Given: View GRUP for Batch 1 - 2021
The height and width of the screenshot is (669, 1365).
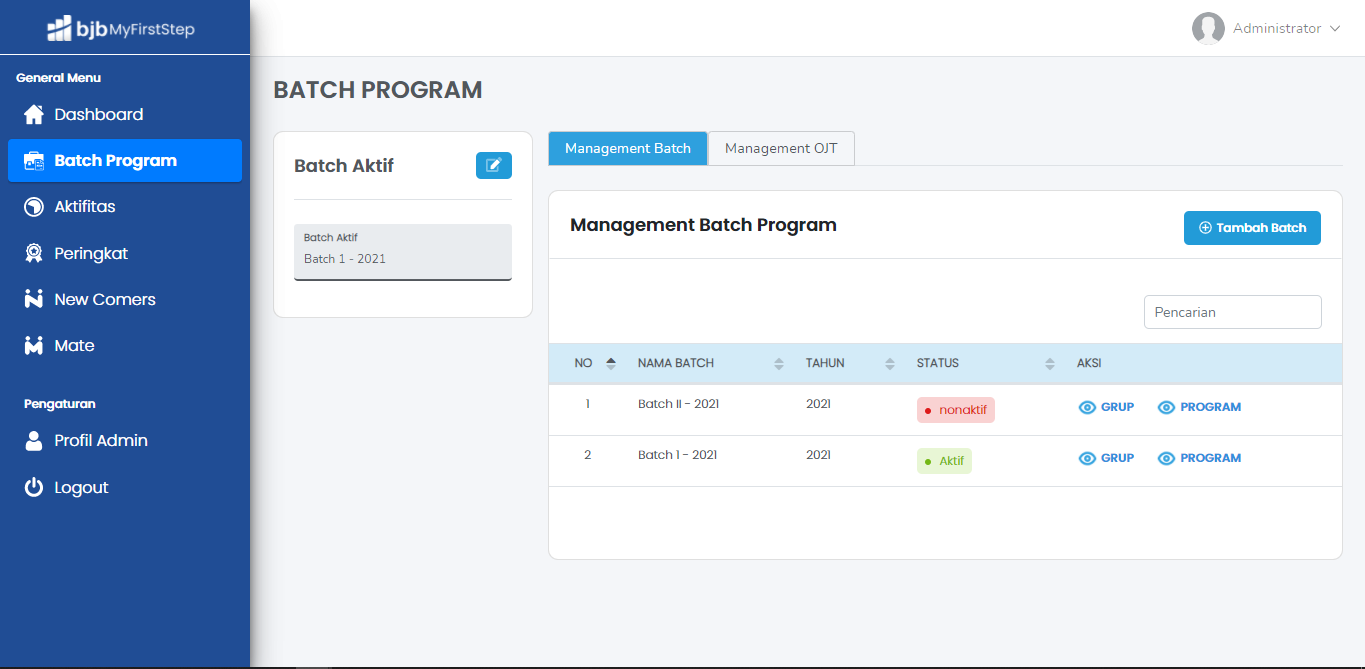Looking at the screenshot, I should pyautogui.click(x=1106, y=459).
